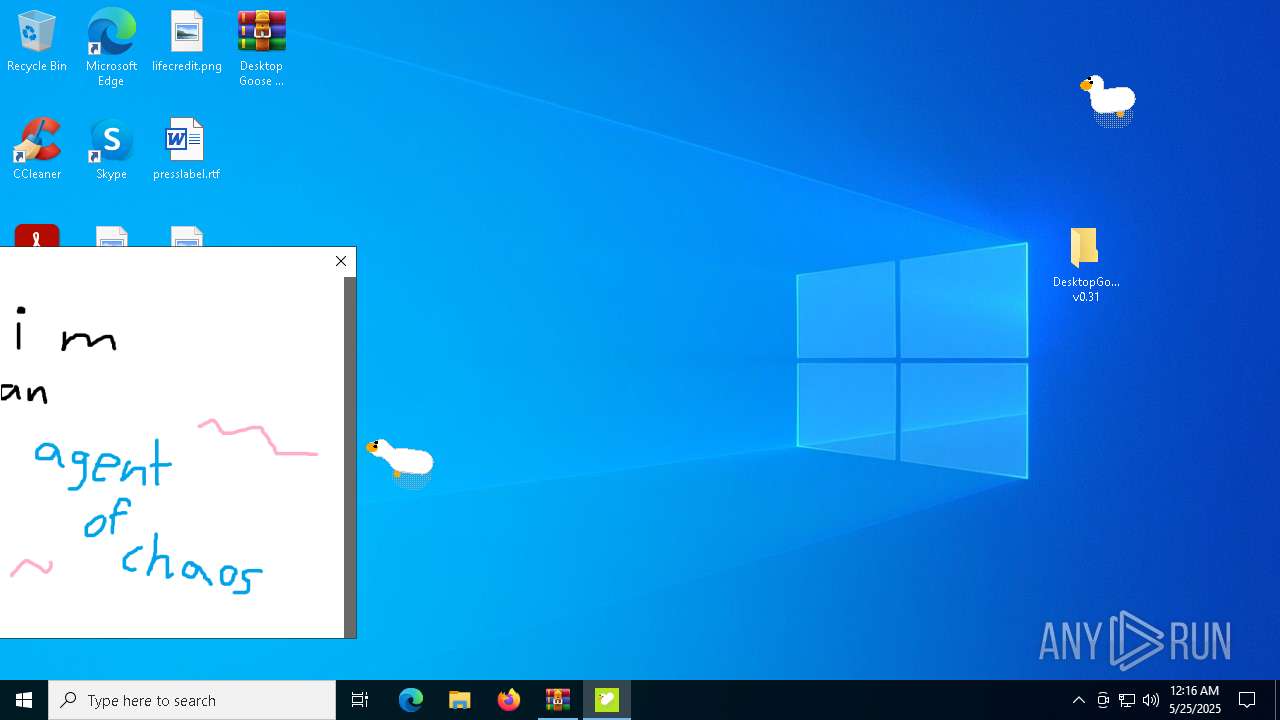Open the notification Action Center

(x=1247, y=700)
